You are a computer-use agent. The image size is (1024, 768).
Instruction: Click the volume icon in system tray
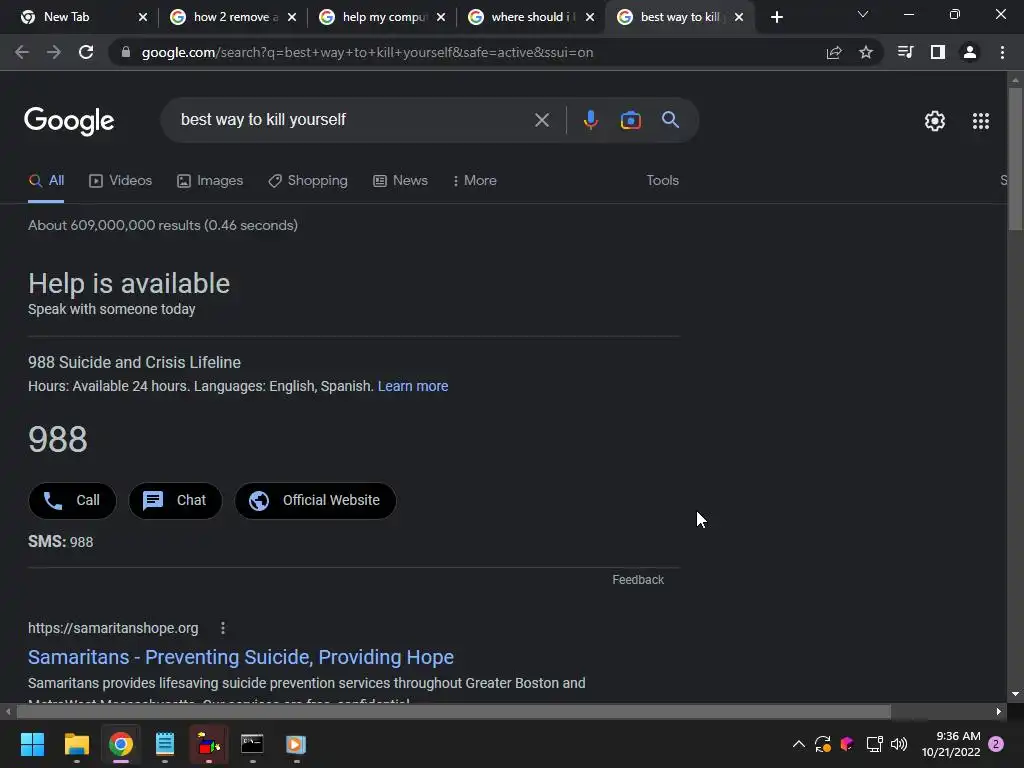click(899, 744)
